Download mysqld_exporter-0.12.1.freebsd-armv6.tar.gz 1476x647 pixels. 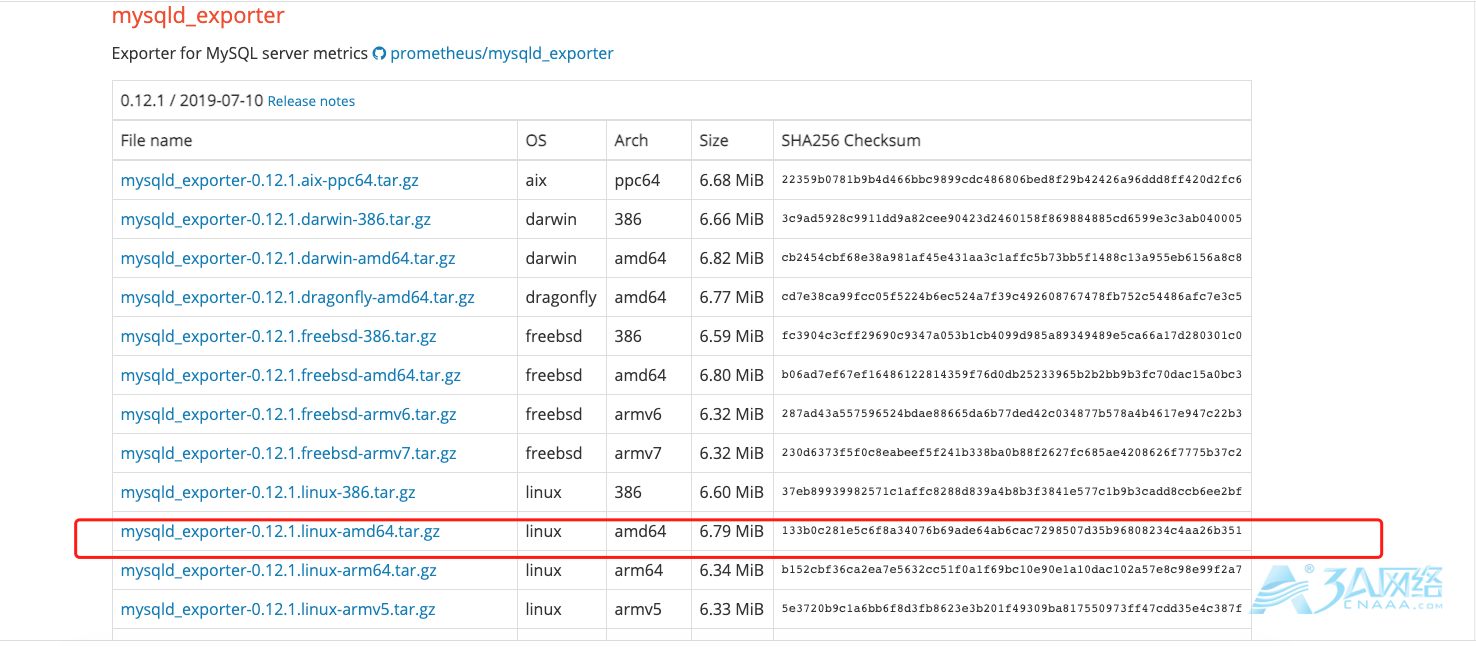tap(289, 414)
